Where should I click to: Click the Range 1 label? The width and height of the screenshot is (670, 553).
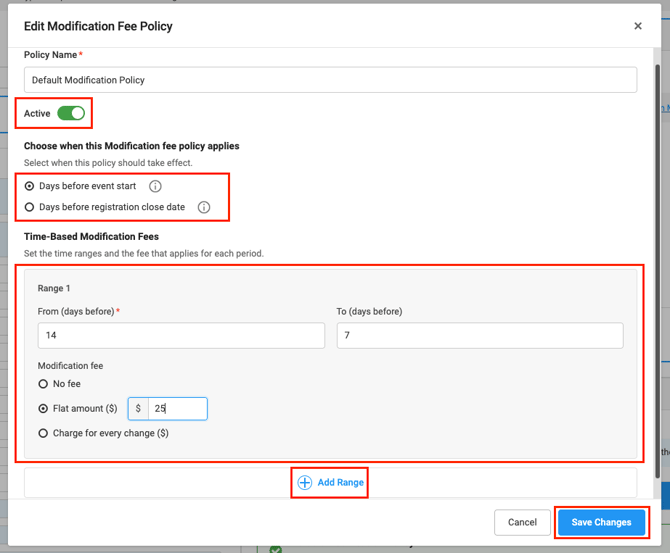[54, 288]
